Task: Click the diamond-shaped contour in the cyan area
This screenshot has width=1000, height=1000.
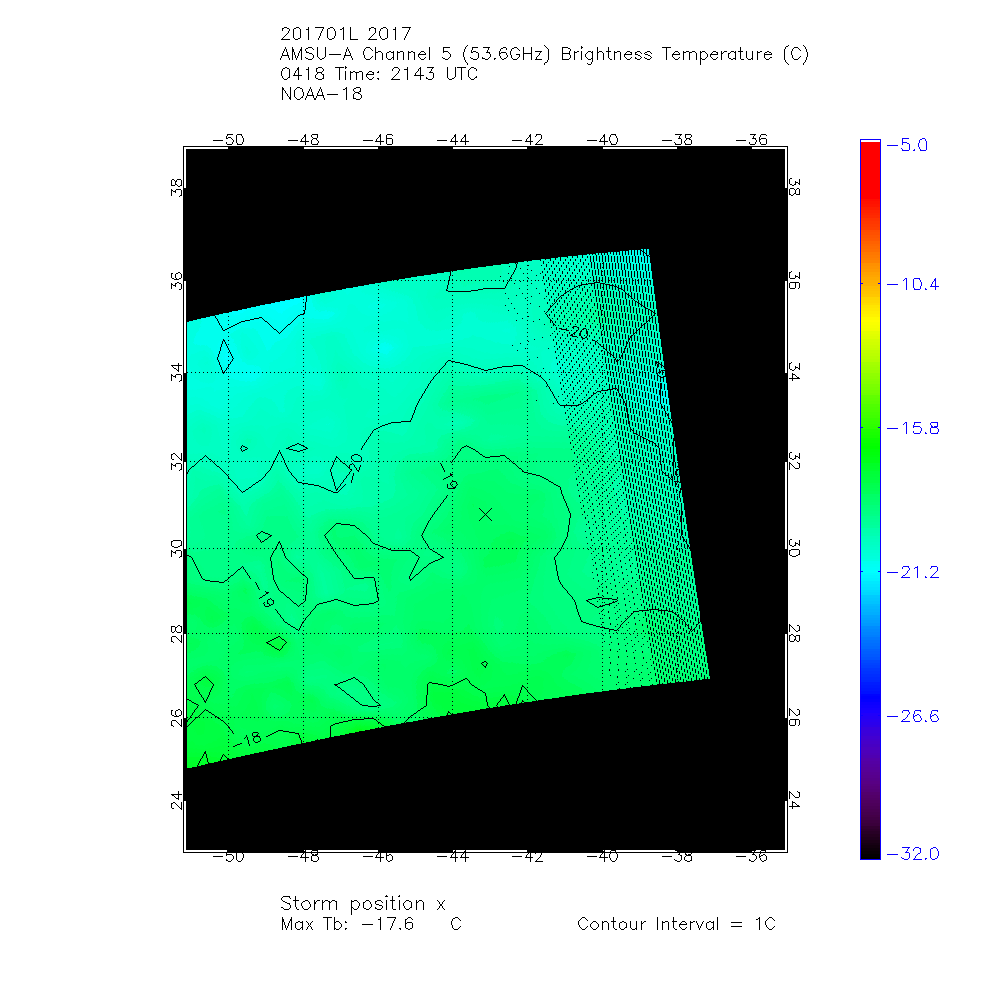Action: [225, 355]
